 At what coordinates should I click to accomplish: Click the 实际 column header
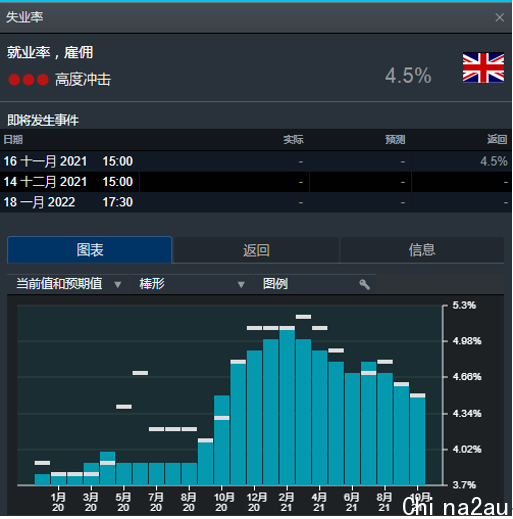pos(293,140)
